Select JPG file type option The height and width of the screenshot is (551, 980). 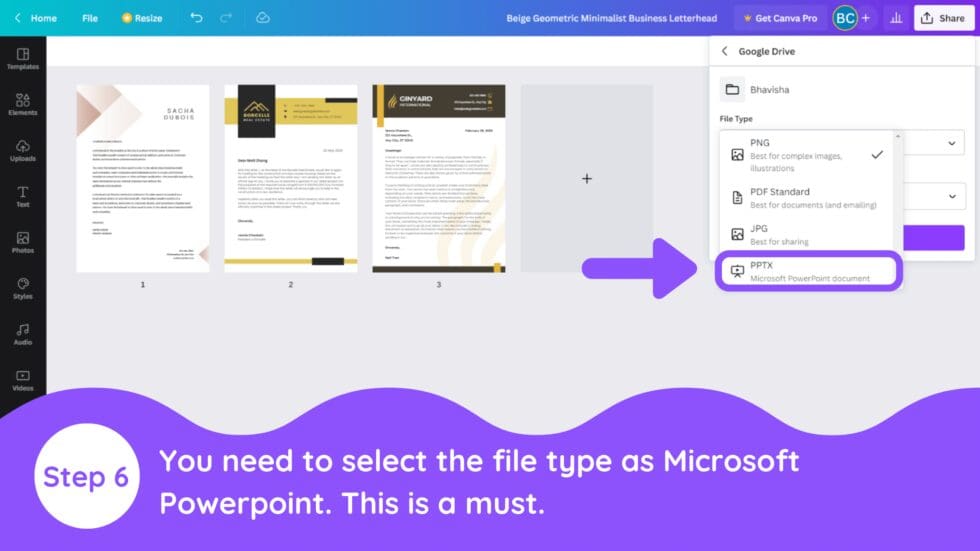[808, 235]
